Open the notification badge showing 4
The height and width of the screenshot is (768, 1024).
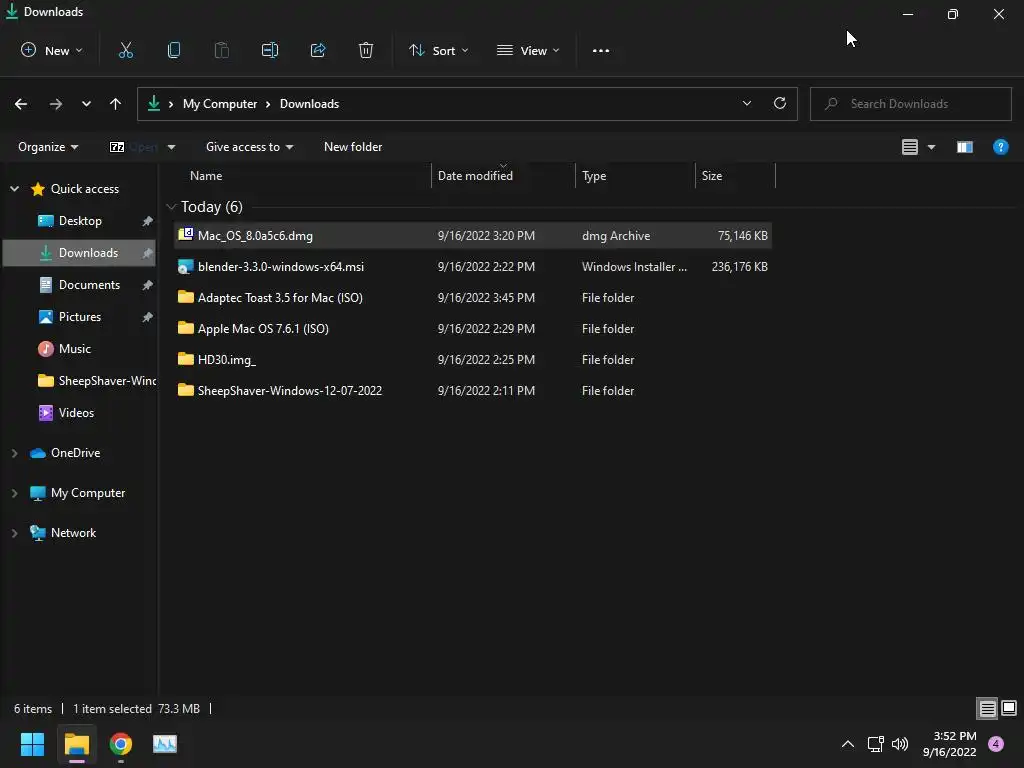pos(996,744)
